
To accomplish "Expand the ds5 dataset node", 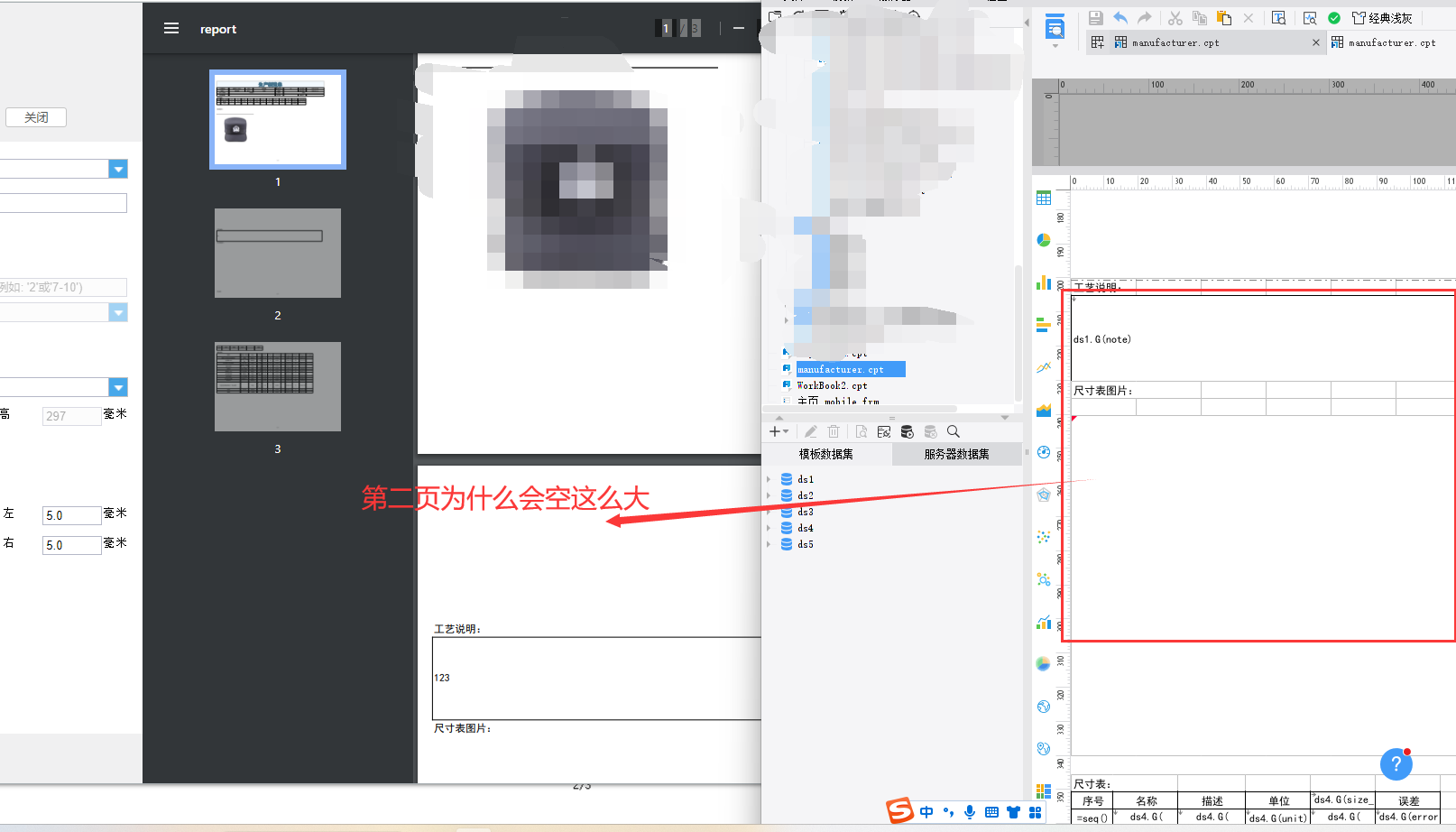I will click(x=769, y=545).
